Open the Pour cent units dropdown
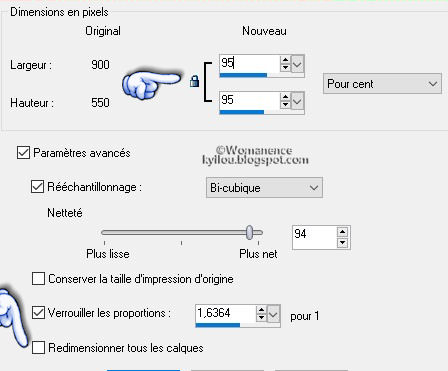 382,84
